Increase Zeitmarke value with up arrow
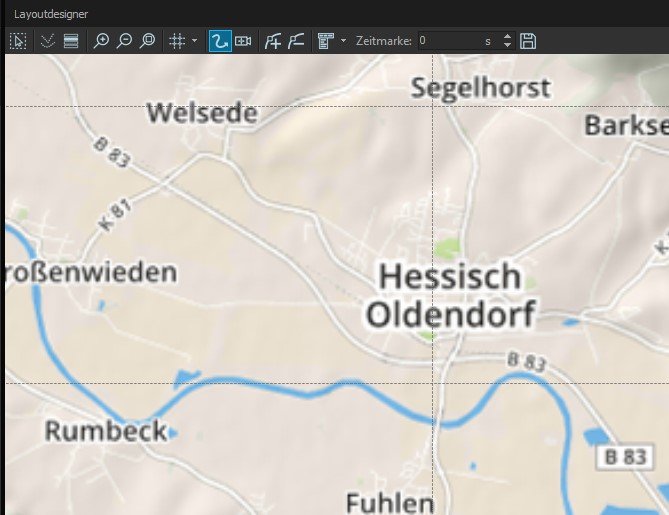This screenshot has height=515, width=669. click(x=508, y=37)
